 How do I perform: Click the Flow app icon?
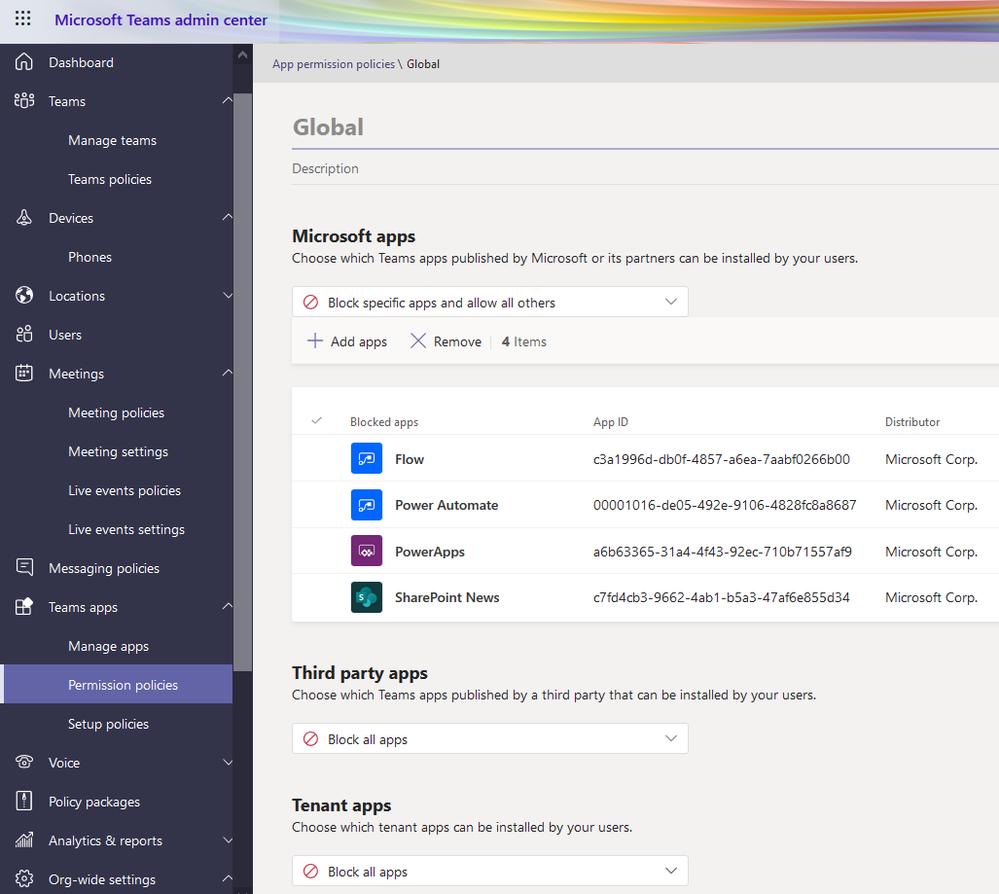click(366, 458)
